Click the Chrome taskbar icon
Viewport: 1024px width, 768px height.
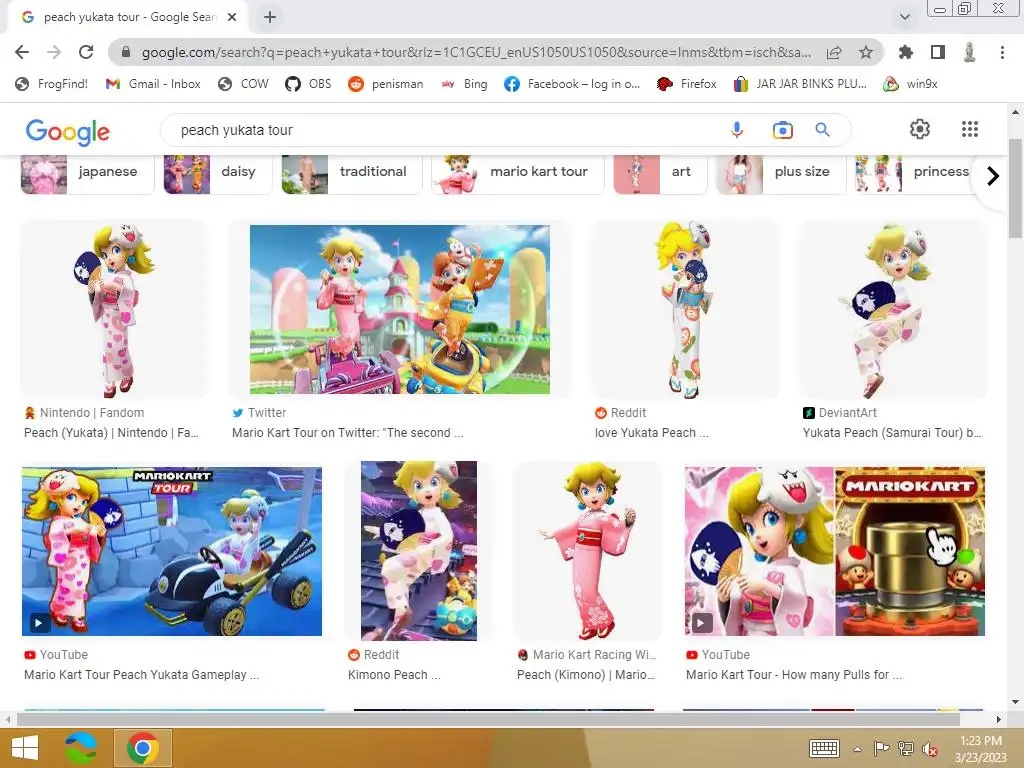[x=143, y=748]
